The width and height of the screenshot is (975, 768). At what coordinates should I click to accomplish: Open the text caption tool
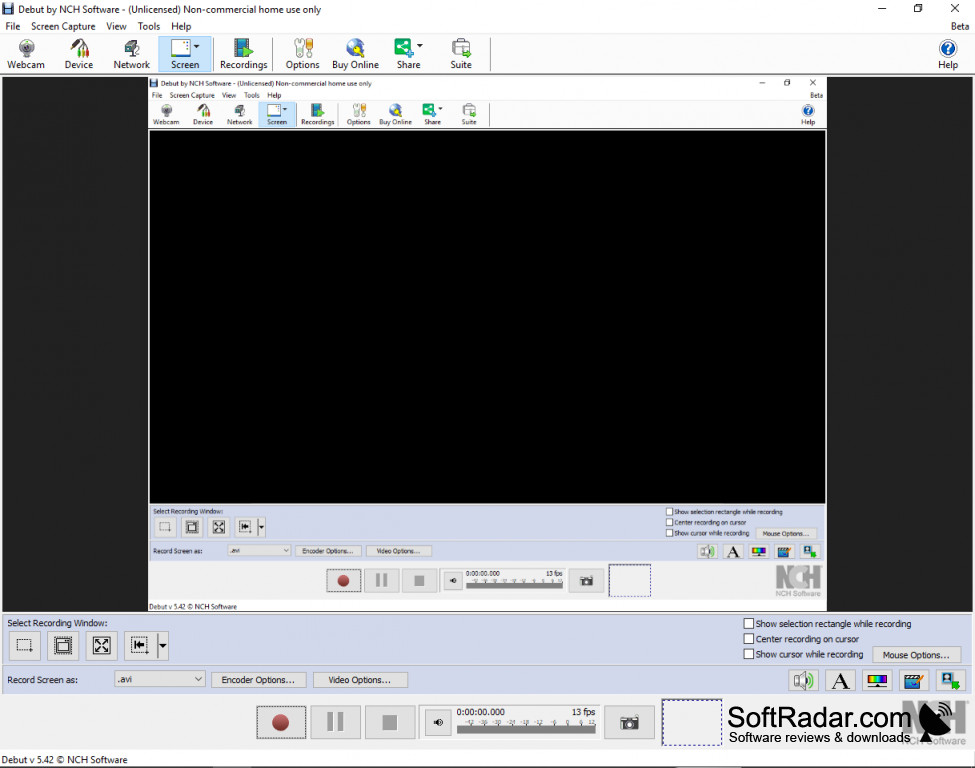point(840,680)
